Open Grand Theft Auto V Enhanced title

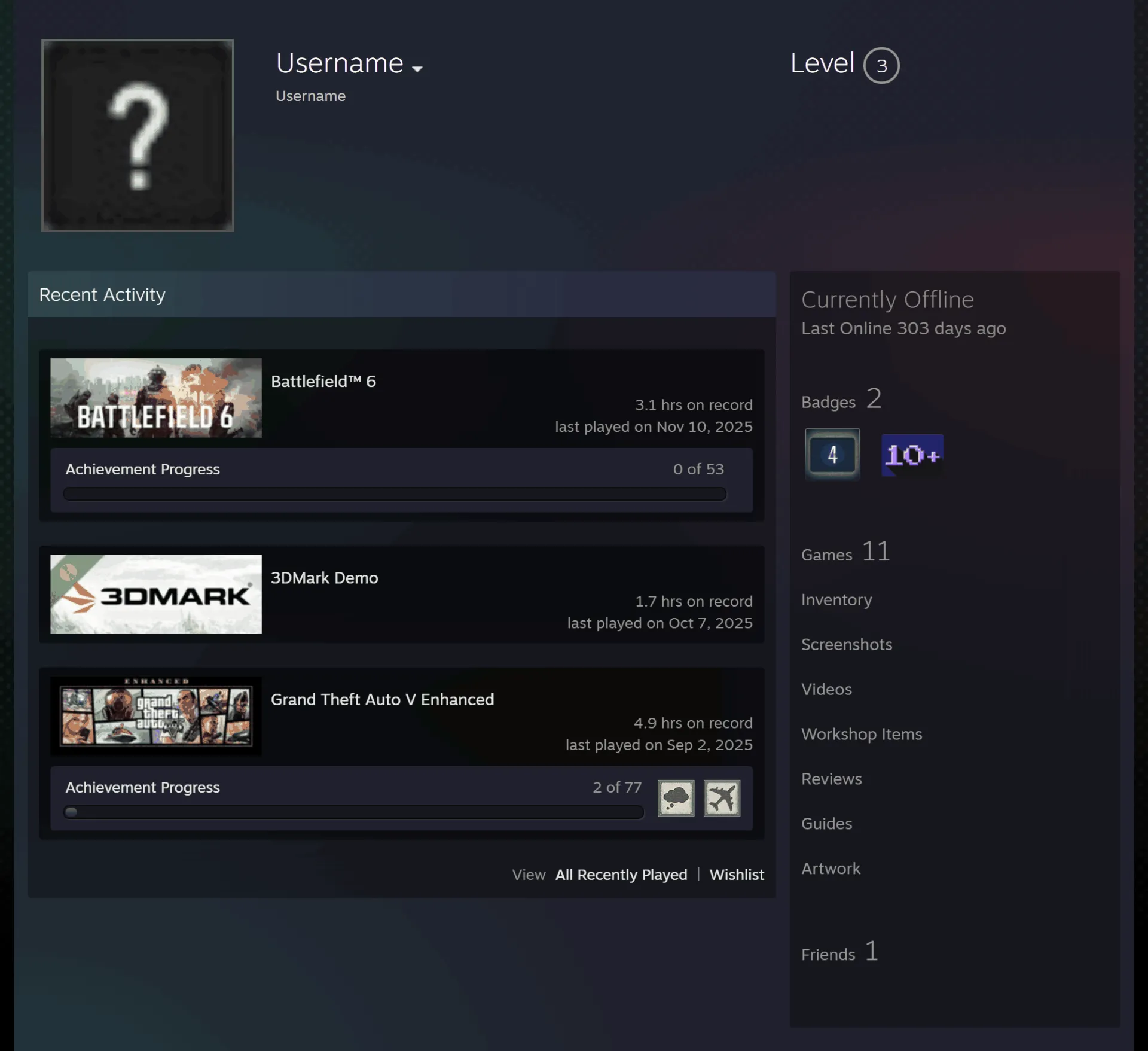(383, 699)
